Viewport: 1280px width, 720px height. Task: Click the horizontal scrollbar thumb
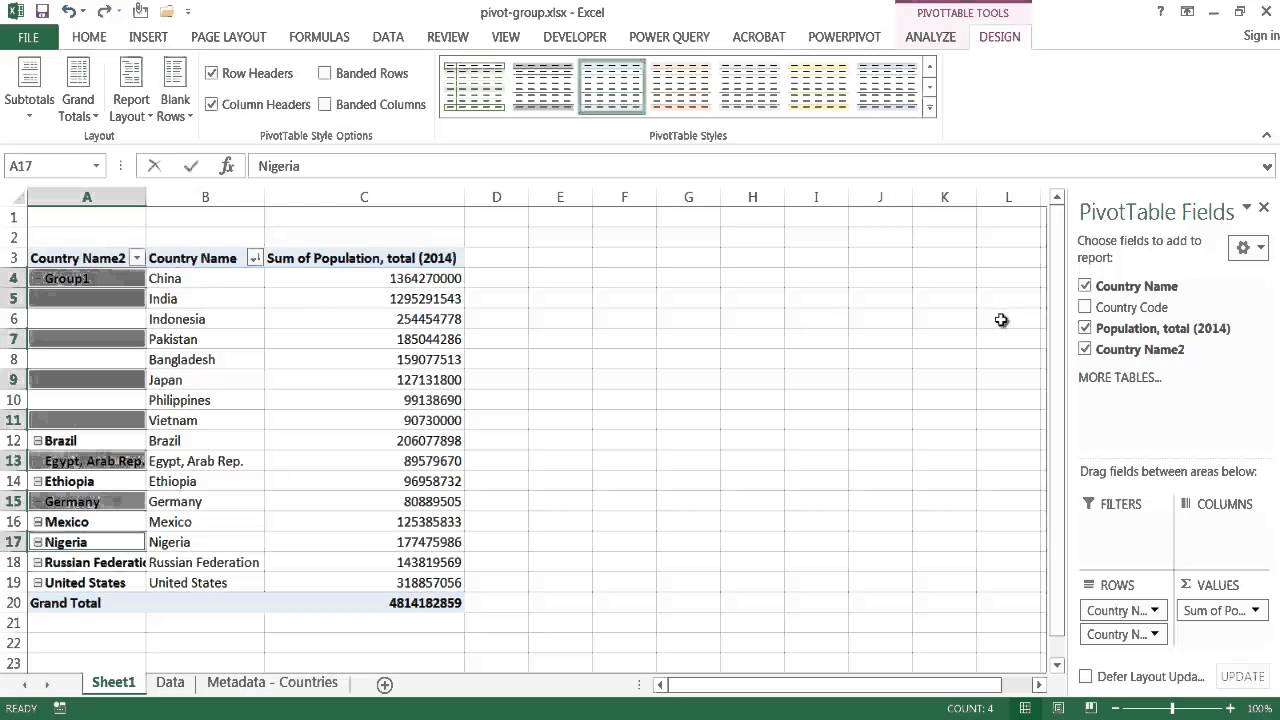[x=834, y=685]
